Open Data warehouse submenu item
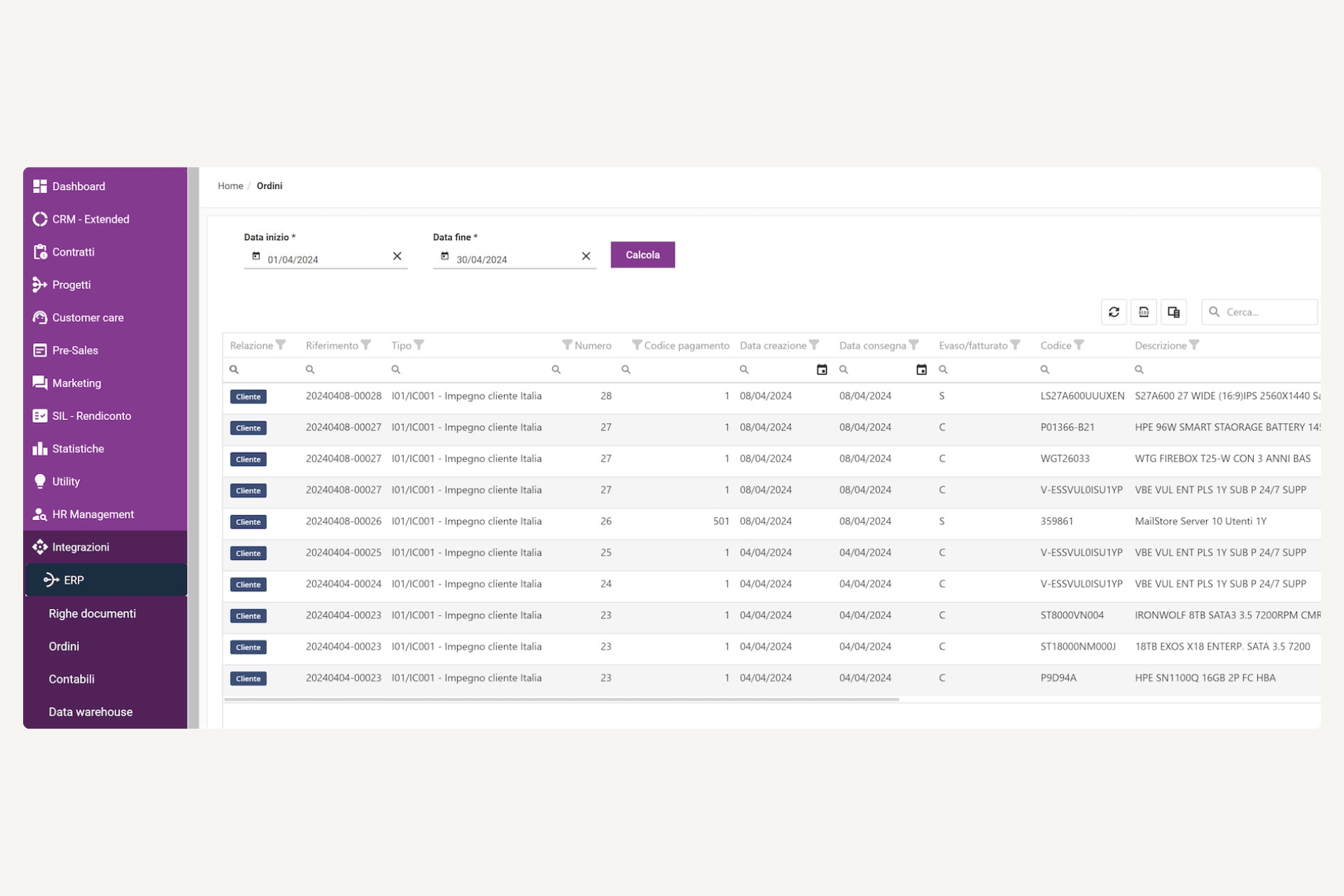The image size is (1344, 896). click(x=105, y=713)
